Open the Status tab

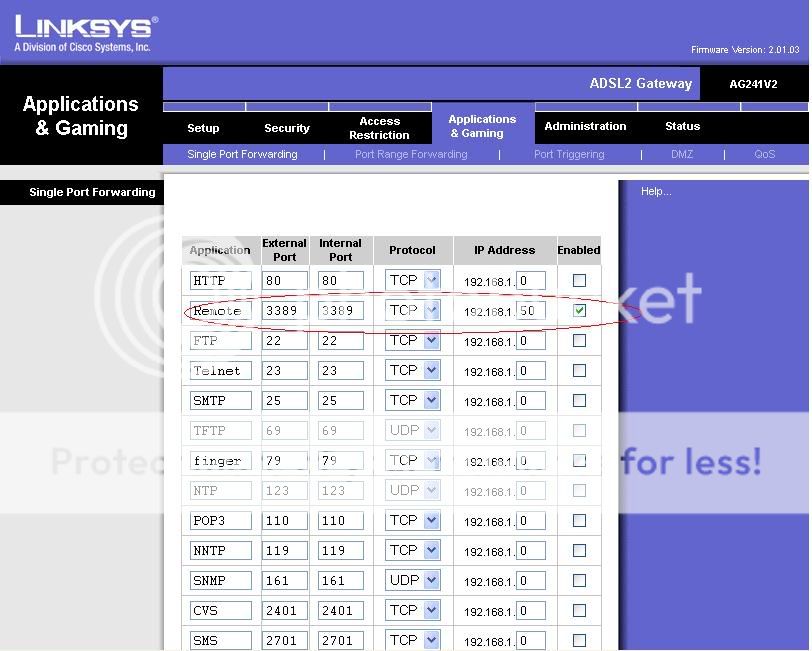[682, 127]
